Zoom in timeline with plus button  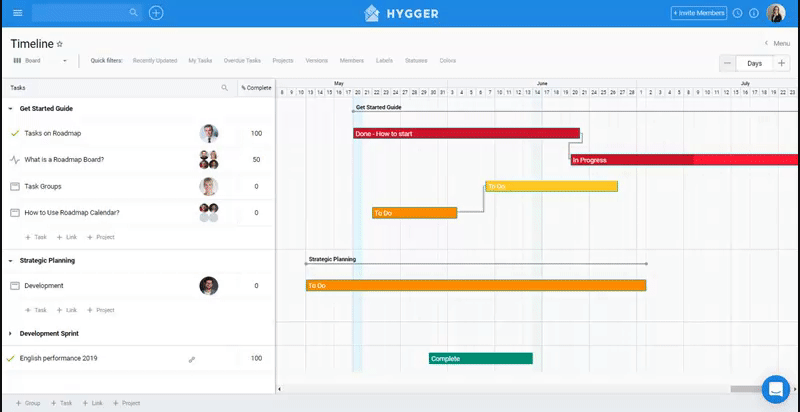tap(781, 63)
